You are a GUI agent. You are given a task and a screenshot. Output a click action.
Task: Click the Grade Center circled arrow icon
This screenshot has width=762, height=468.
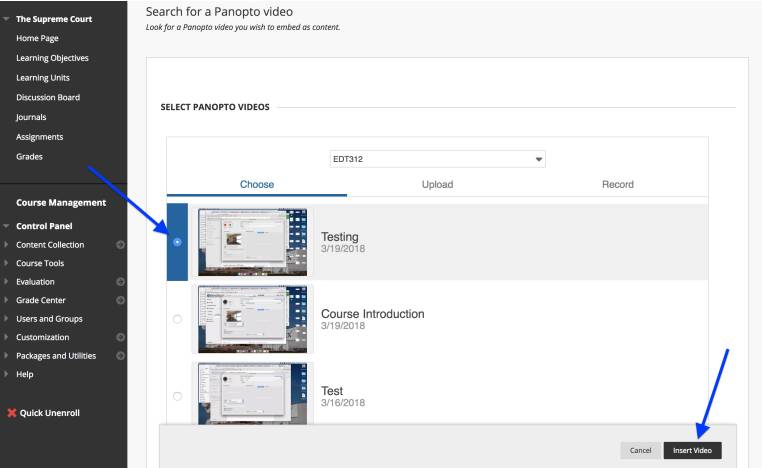click(x=120, y=300)
